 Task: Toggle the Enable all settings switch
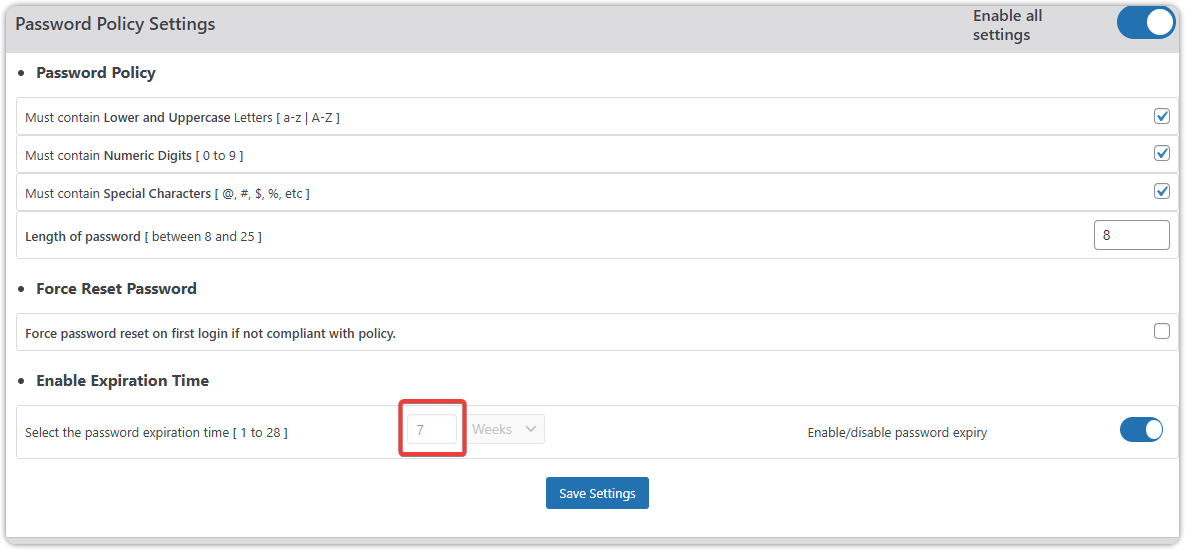pyautogui.click(x=1146, y=25)
